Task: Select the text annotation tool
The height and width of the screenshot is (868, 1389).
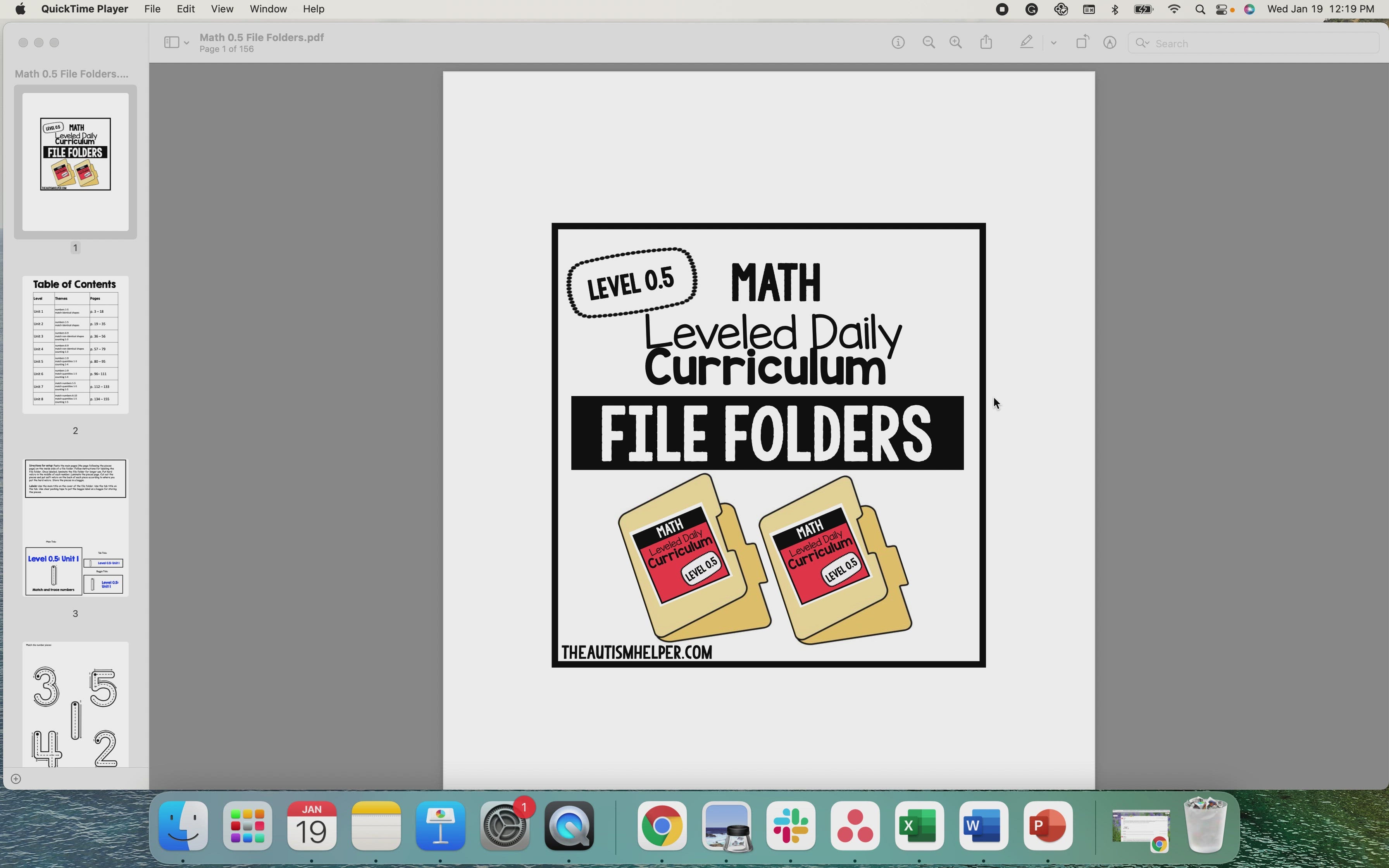Action: (x=1109, y=43)
